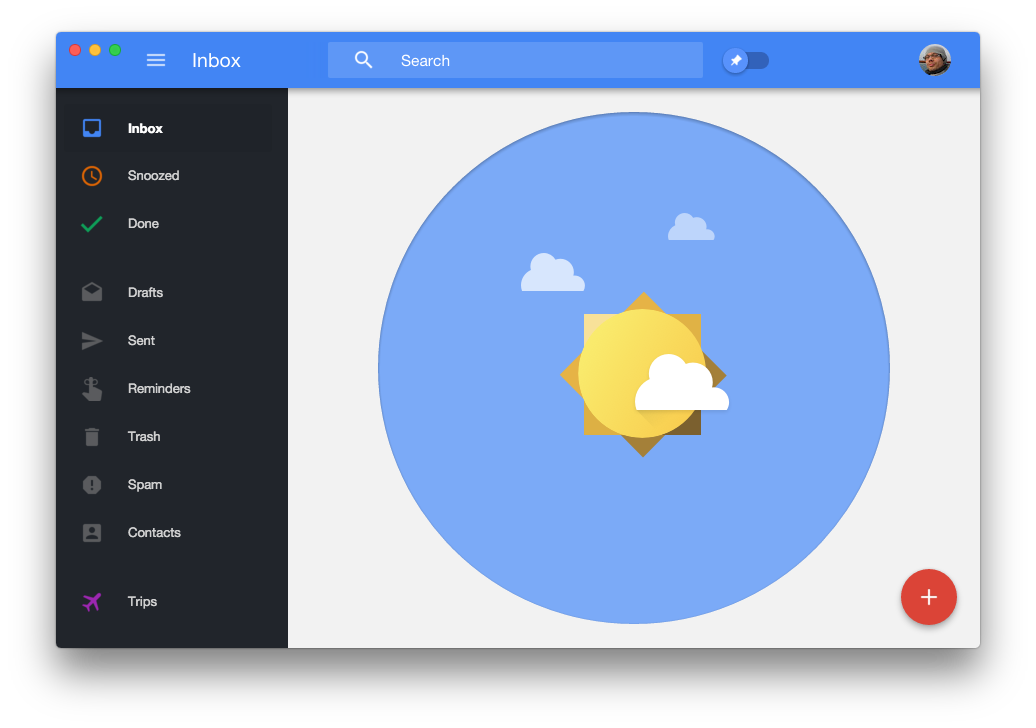Click the Reminders finger-ribbon icon
Viewport: 1036px width, 728px height.
(x=92, y=388)
